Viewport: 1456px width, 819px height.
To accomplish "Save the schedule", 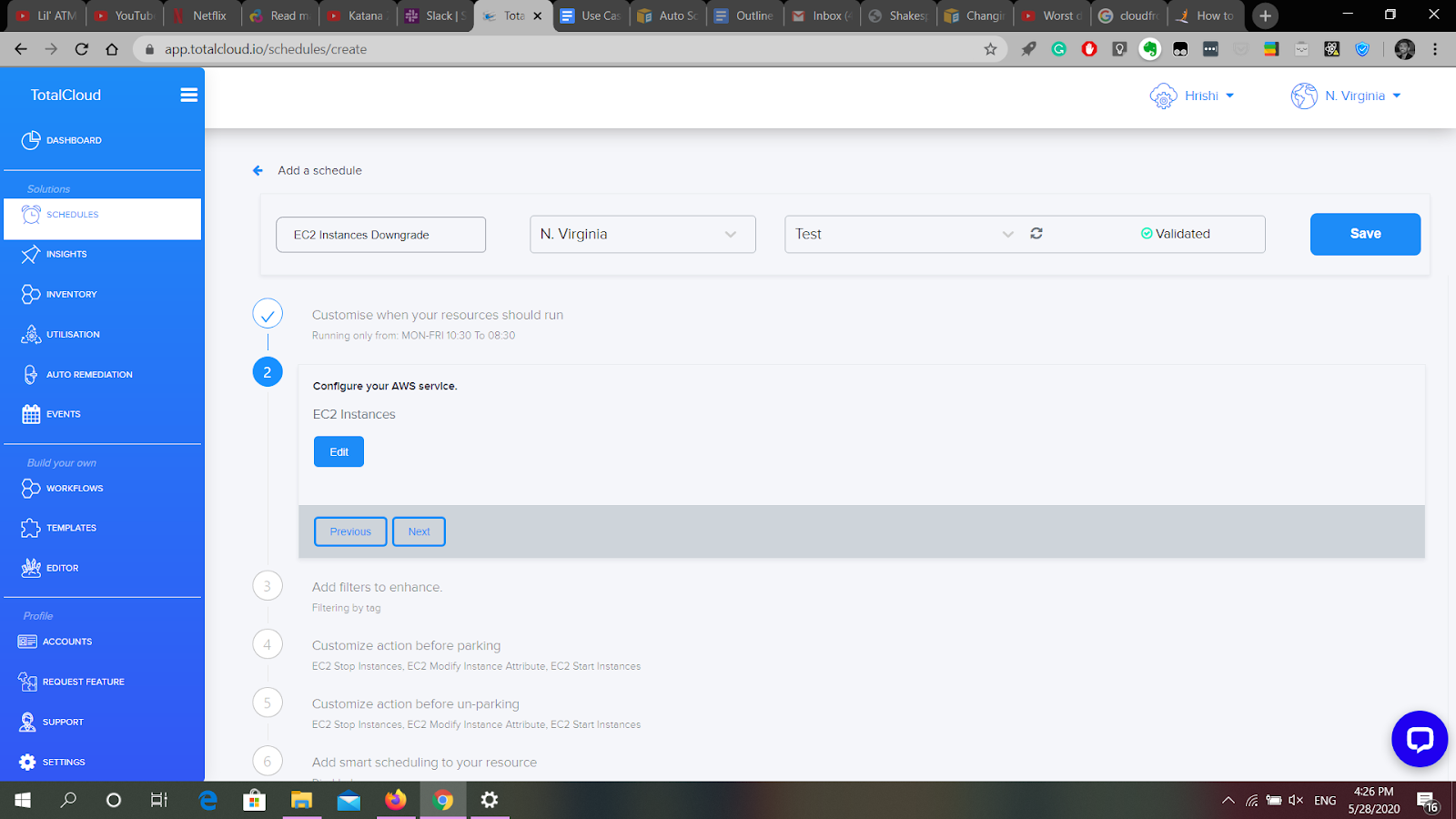I will tap(1365, 234).
